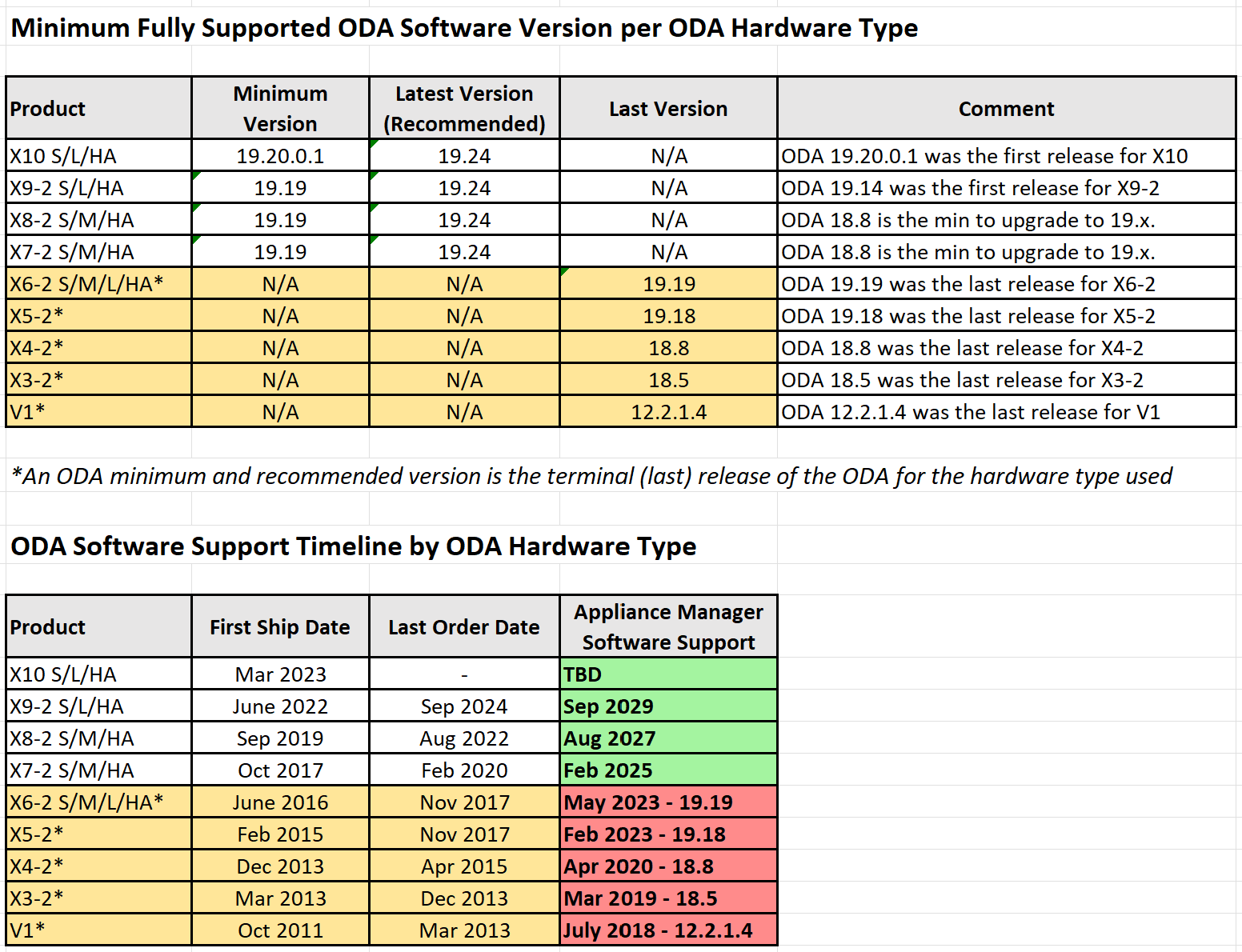Click the 'Comment' column header
Image resolution: width=1242 pixels, height=952 pixels.
point(1007,108)
